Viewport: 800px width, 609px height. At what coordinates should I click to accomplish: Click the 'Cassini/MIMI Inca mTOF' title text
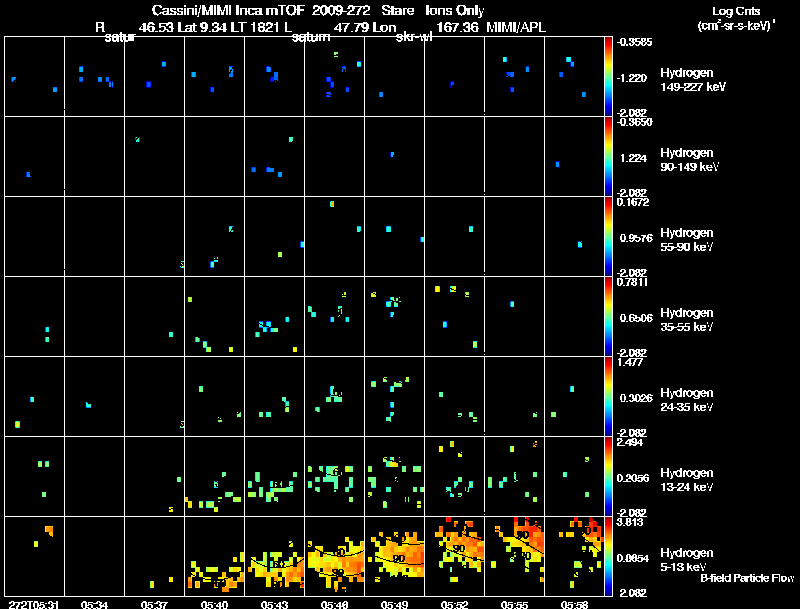coord(228,10)
